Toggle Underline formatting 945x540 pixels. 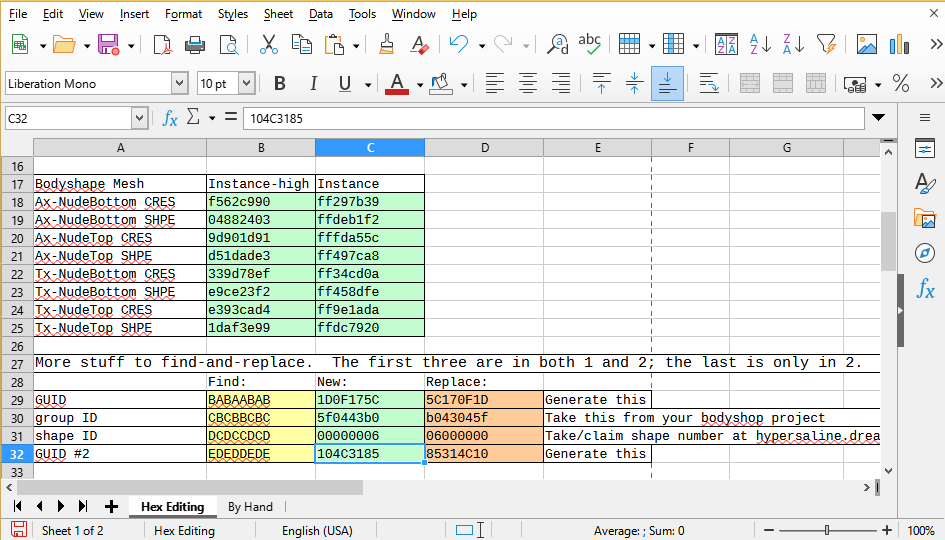(x=345, y=84)
